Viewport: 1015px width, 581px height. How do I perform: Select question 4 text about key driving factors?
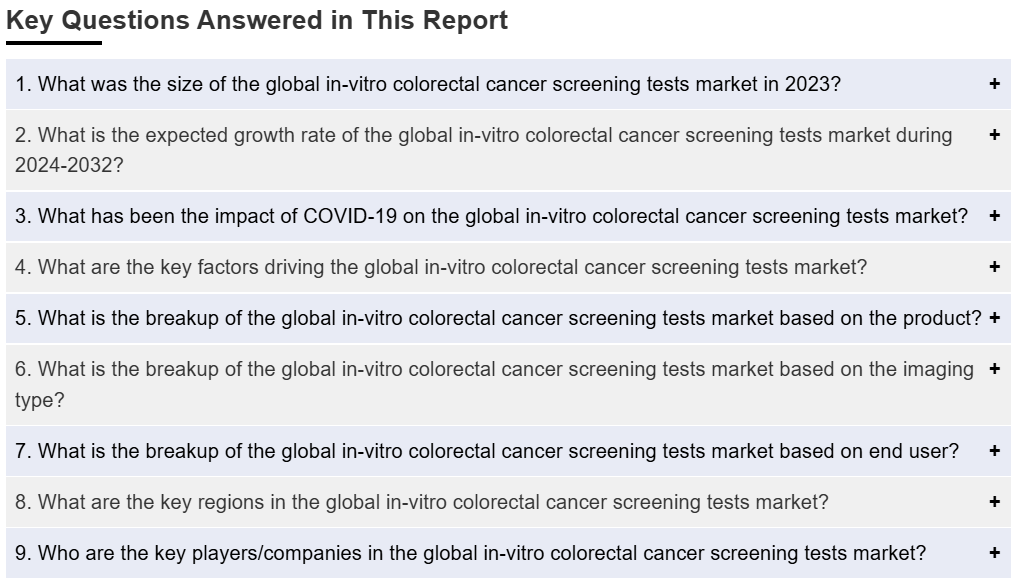441,267
